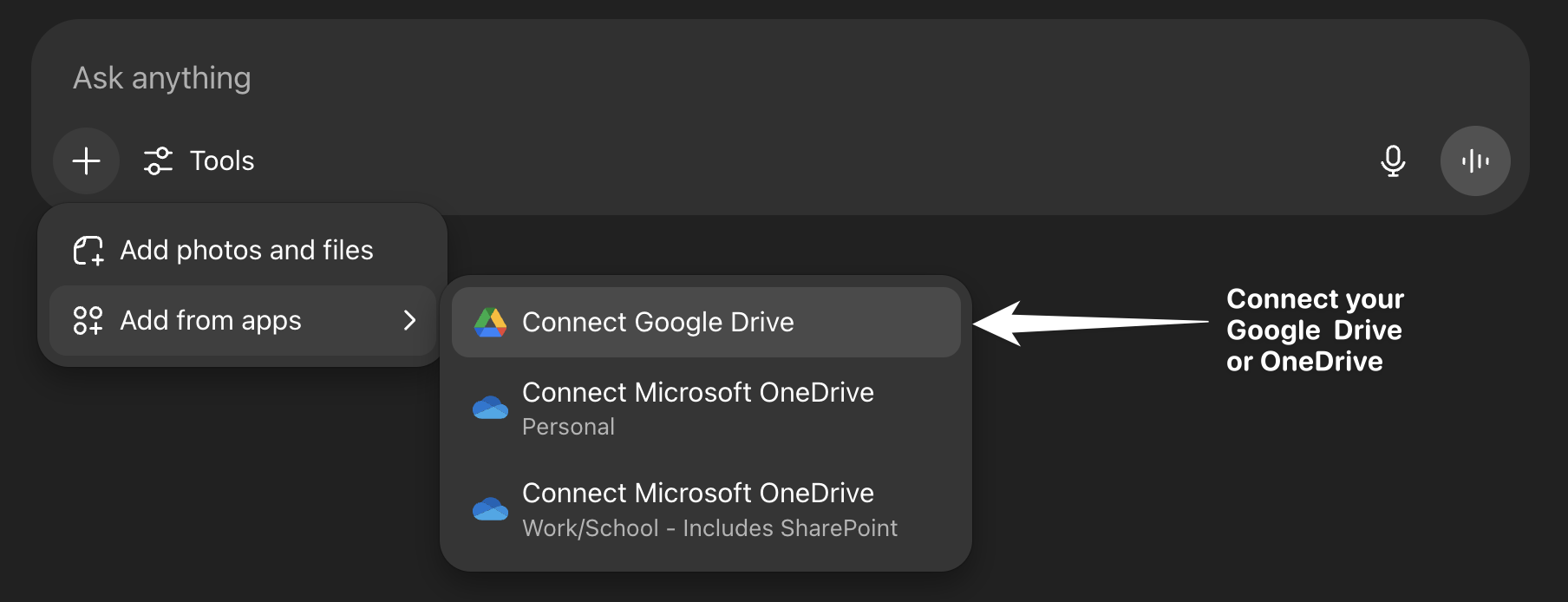Screen dimensions: 1568x602
Task: Click the "Personal" subtitle text
Action: (x=568, y=427)
